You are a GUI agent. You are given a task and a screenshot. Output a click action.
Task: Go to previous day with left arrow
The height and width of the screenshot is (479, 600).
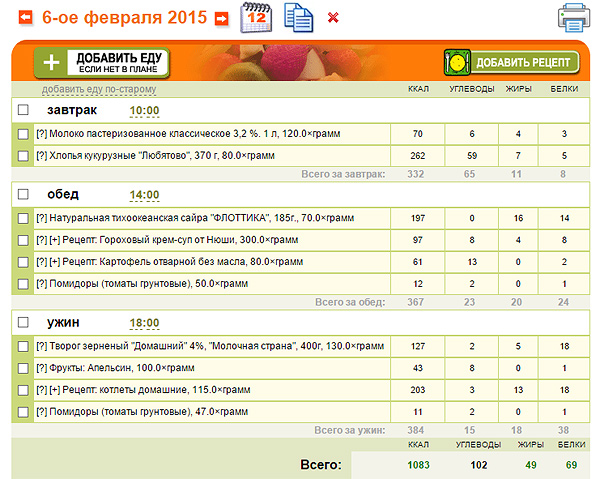click(x=26, y=18)
